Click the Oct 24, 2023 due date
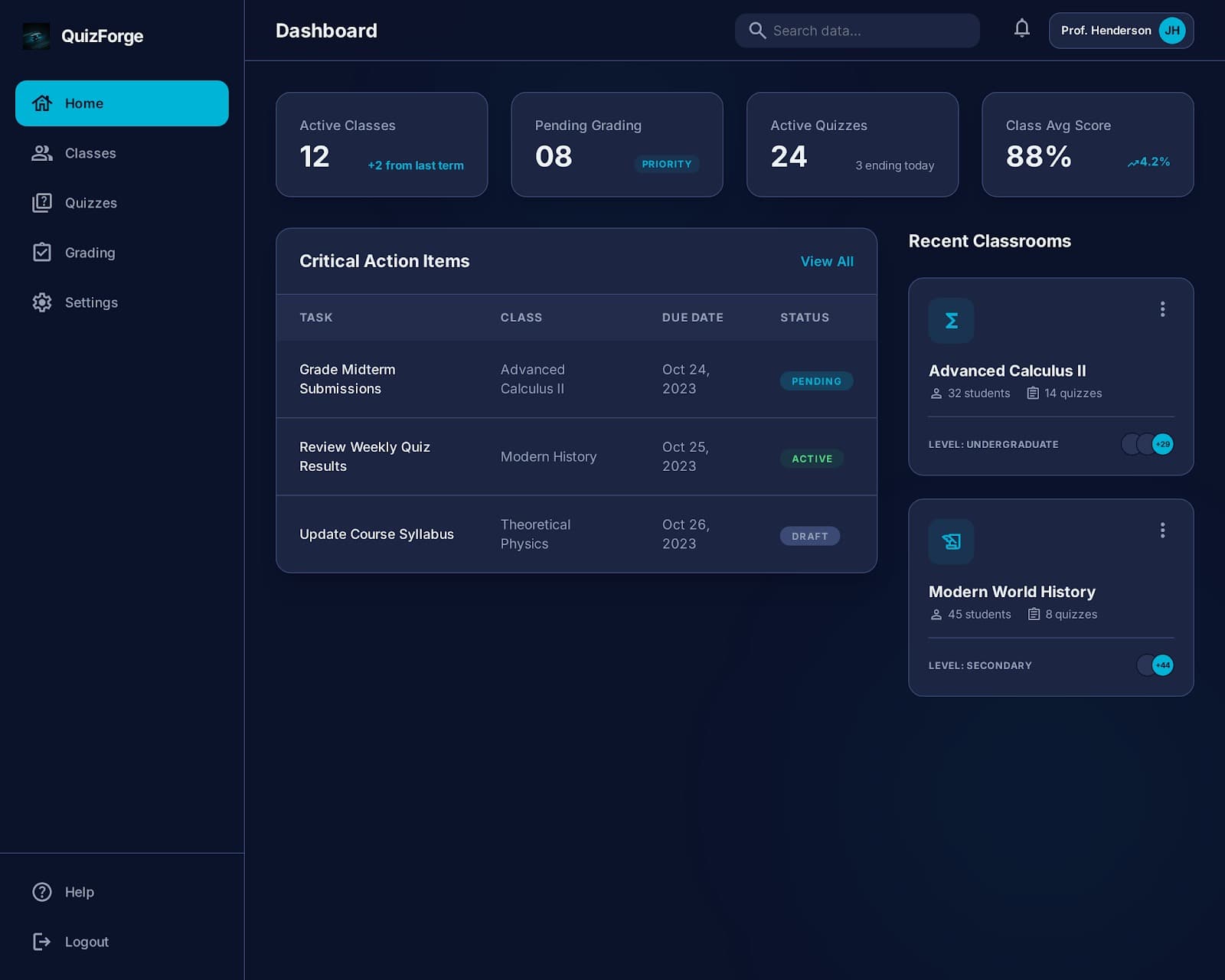This screenshot has width=1225, height=980. [x=686, y=379]
